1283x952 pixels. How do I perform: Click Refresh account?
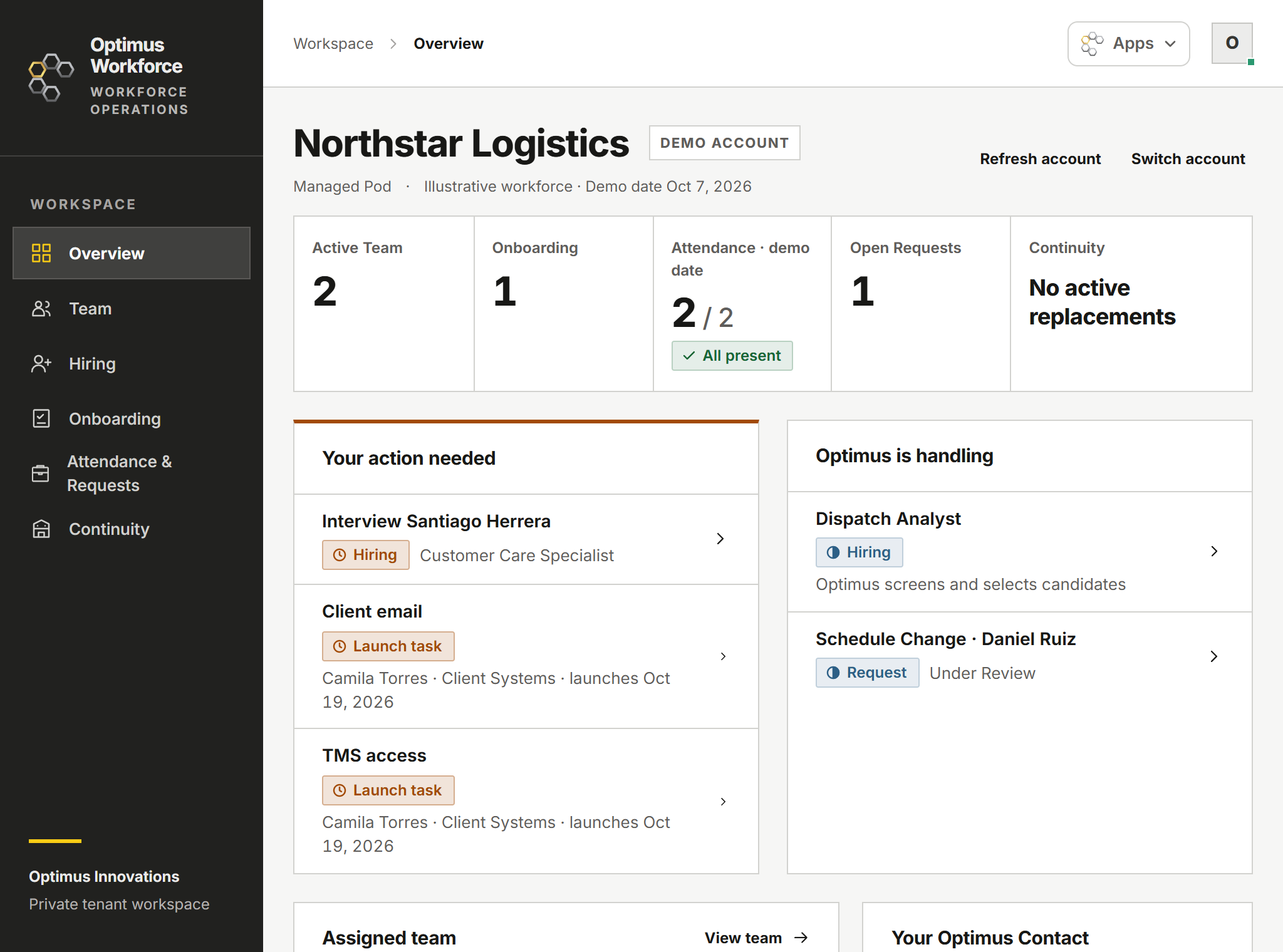[x=1040, y=159]
